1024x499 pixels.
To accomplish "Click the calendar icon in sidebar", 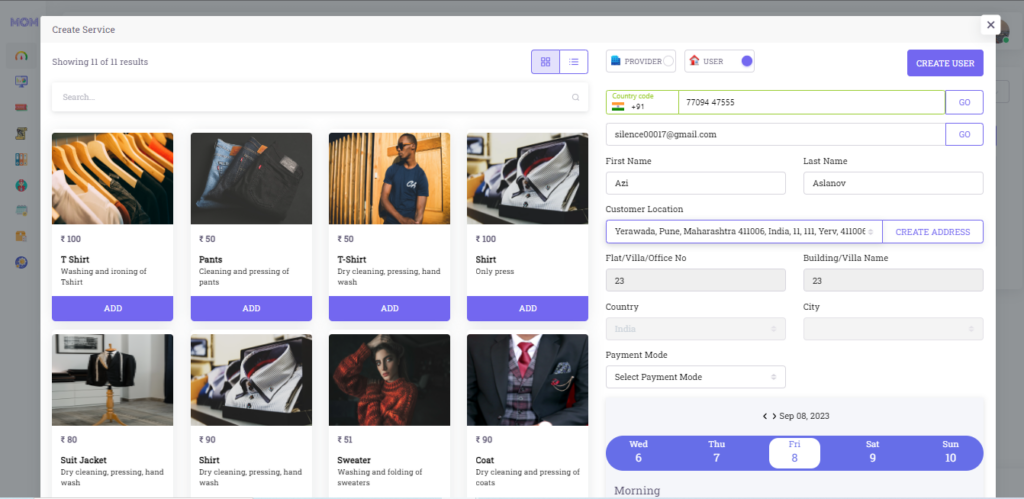I will [x=22, y=210].
